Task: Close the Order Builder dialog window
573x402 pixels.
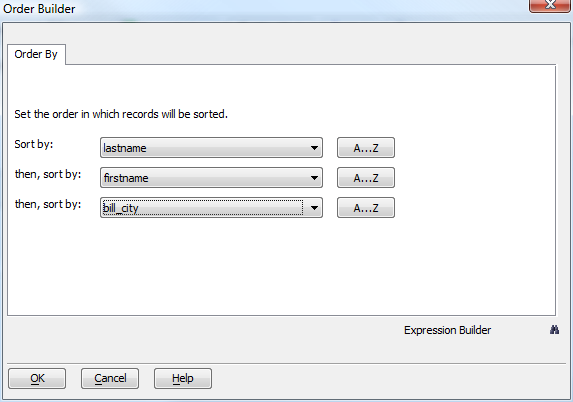Action: coord(549,5)
